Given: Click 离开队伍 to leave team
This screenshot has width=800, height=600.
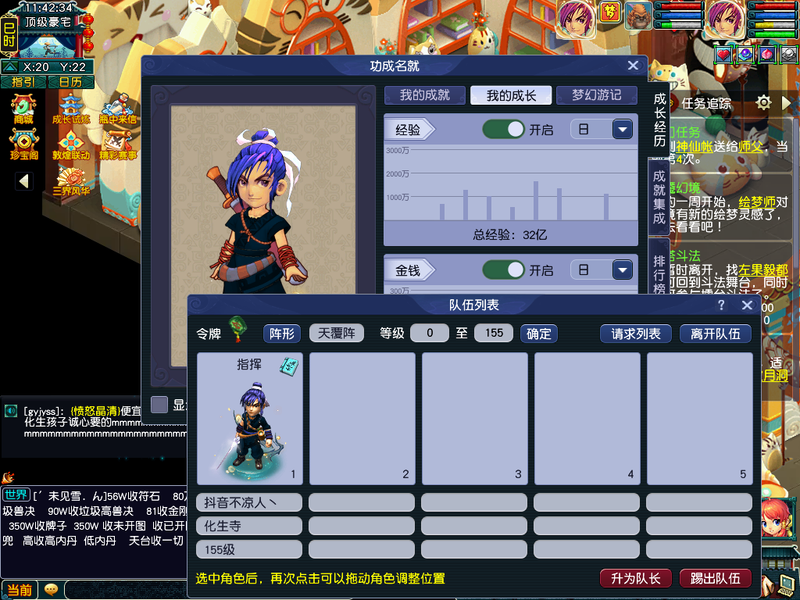Looking at the screenshot, I should tap(715, 334).
